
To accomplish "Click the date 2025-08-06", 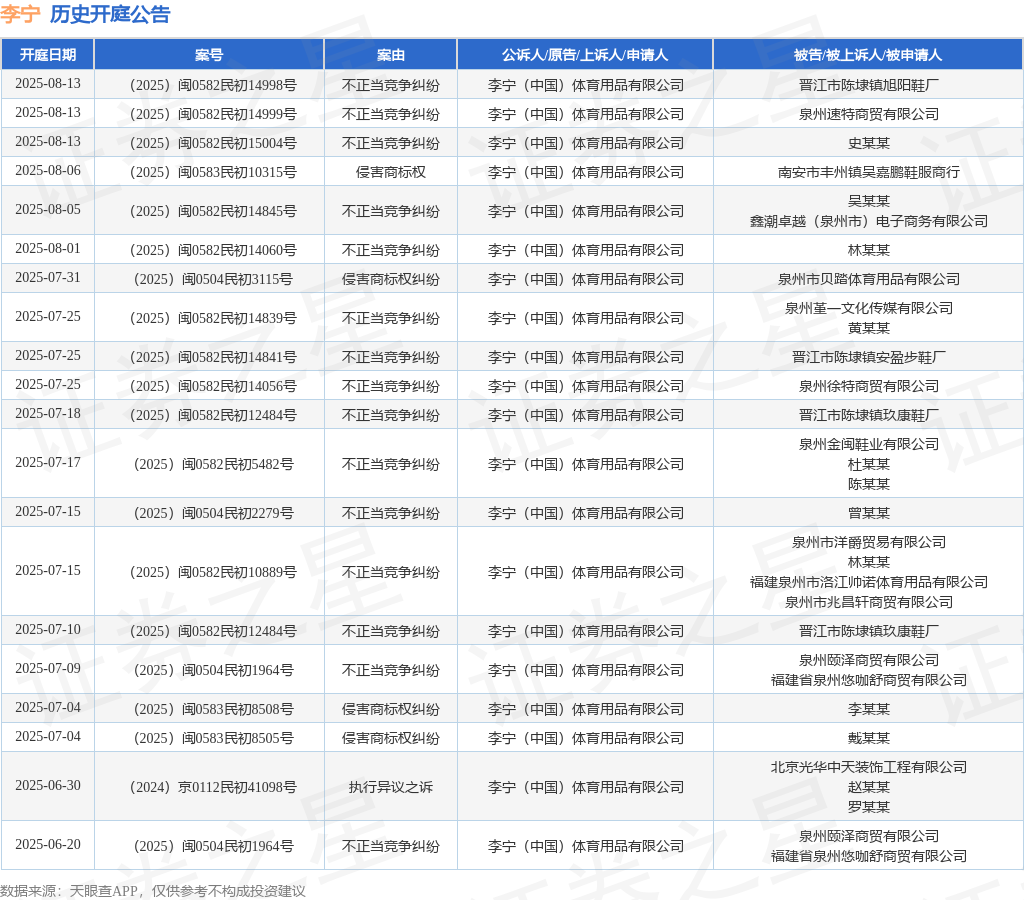I will (48, 170).
